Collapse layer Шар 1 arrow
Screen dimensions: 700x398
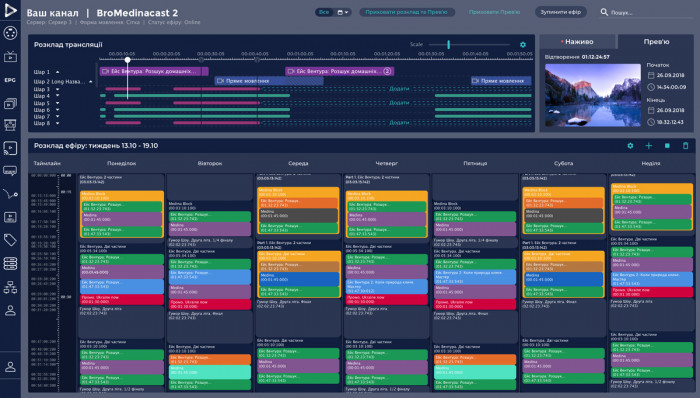(x=57, y=72)
